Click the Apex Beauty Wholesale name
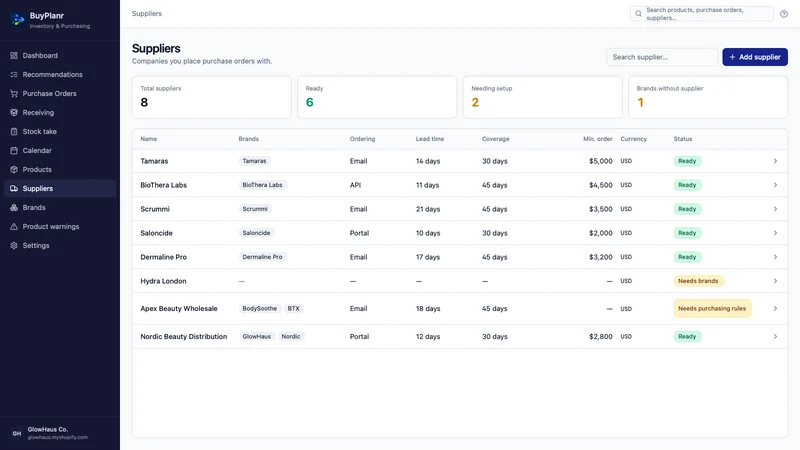The image size is (800, 450). pos(179,309)
